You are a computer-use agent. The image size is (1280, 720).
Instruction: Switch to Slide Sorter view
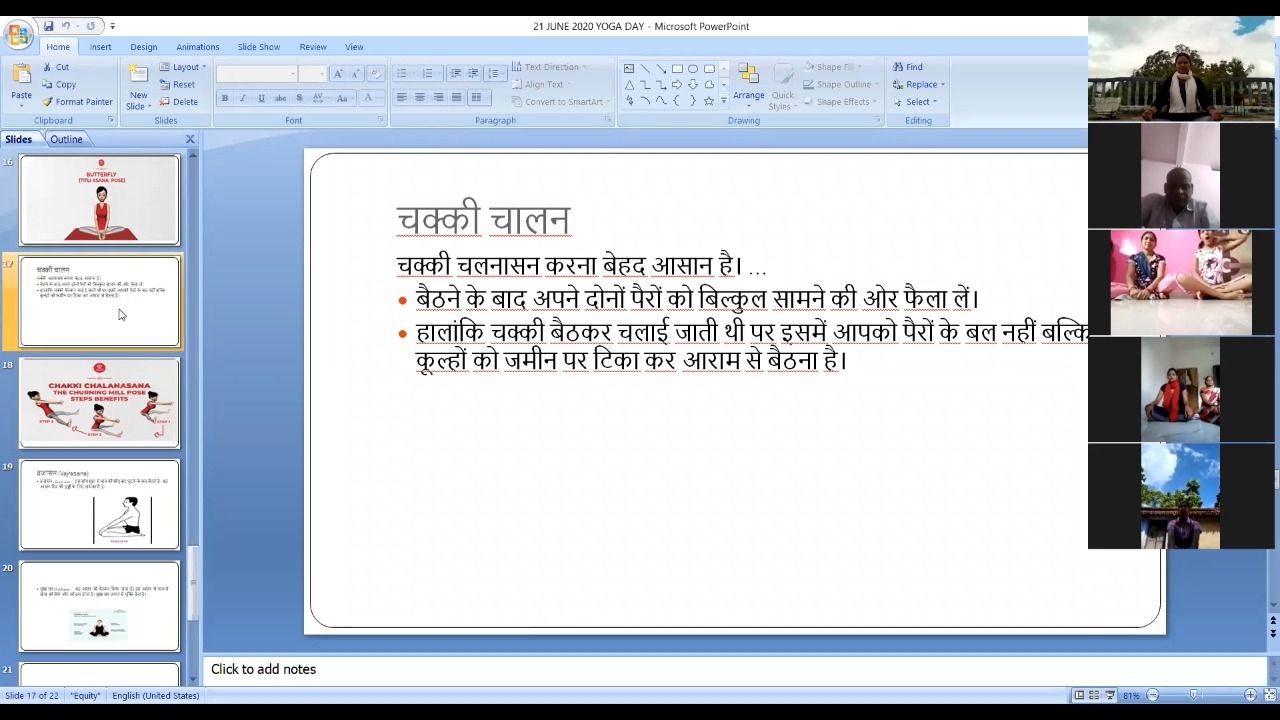click(1094, 695)
